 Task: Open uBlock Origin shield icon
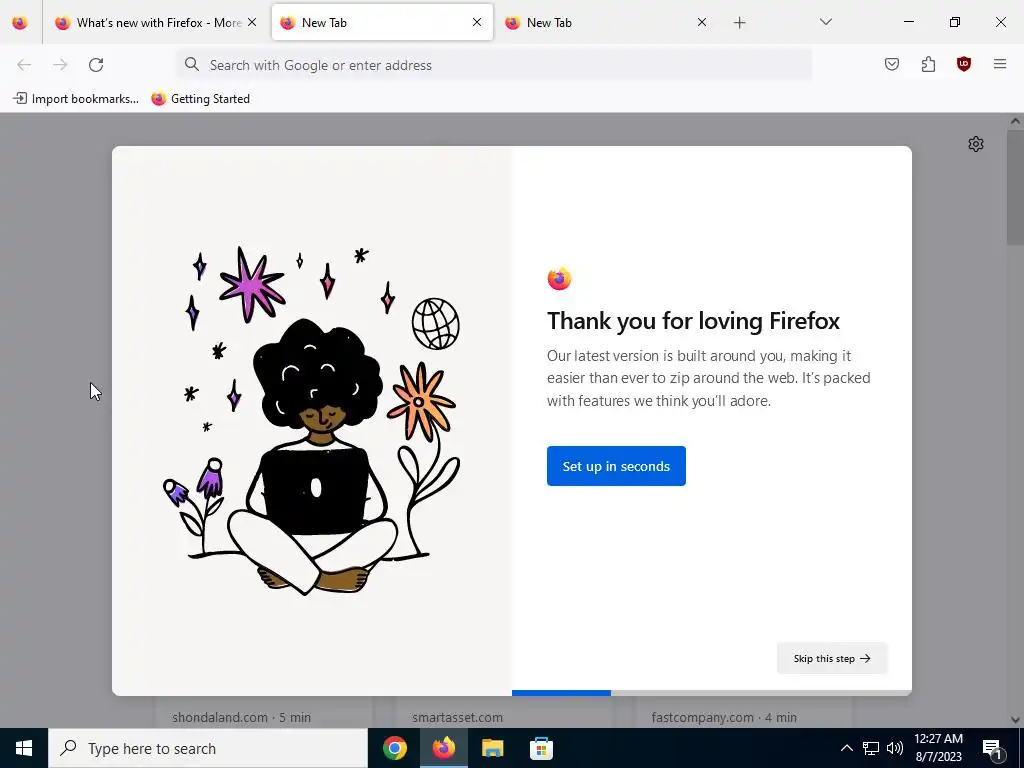(963, 64)
